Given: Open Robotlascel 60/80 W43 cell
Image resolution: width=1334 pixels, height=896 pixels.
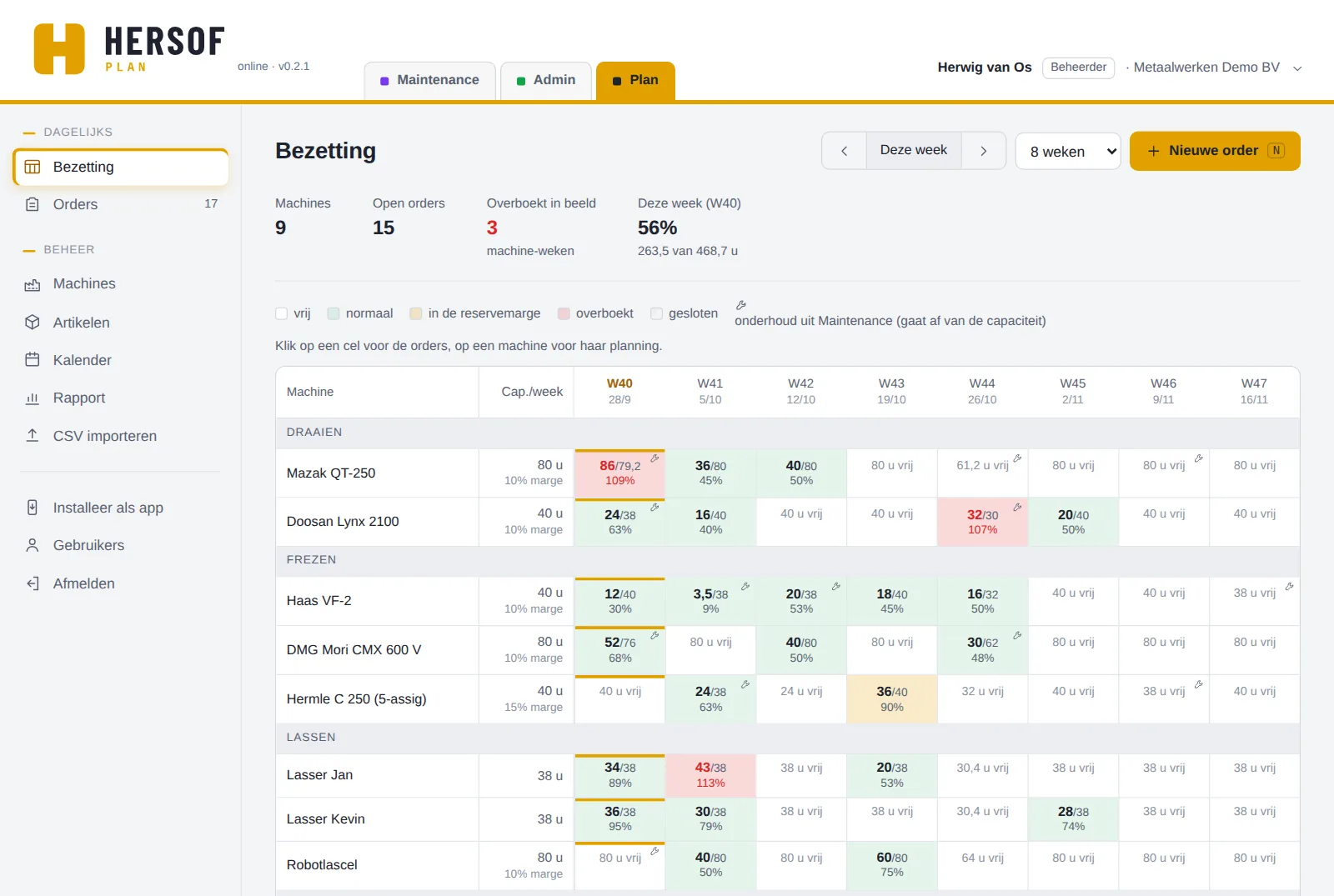Looking at the screenshot, I should 892,865.
